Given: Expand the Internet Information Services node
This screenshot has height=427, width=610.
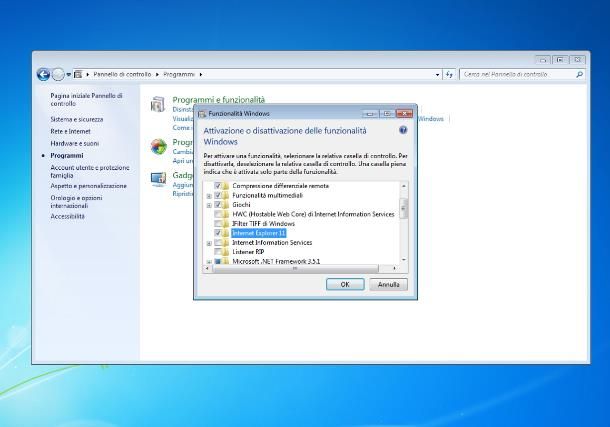Looking at the screenshot, I should click(x=209, y=243).
